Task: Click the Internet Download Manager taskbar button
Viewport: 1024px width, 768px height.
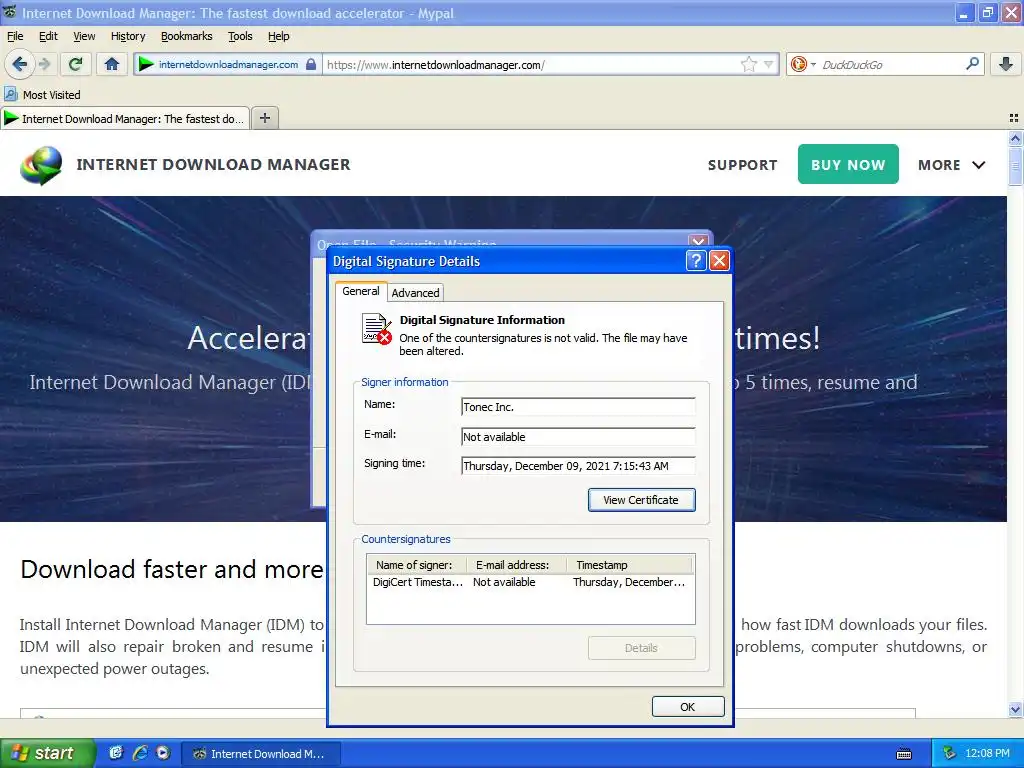Action: [x=259, y=754]
